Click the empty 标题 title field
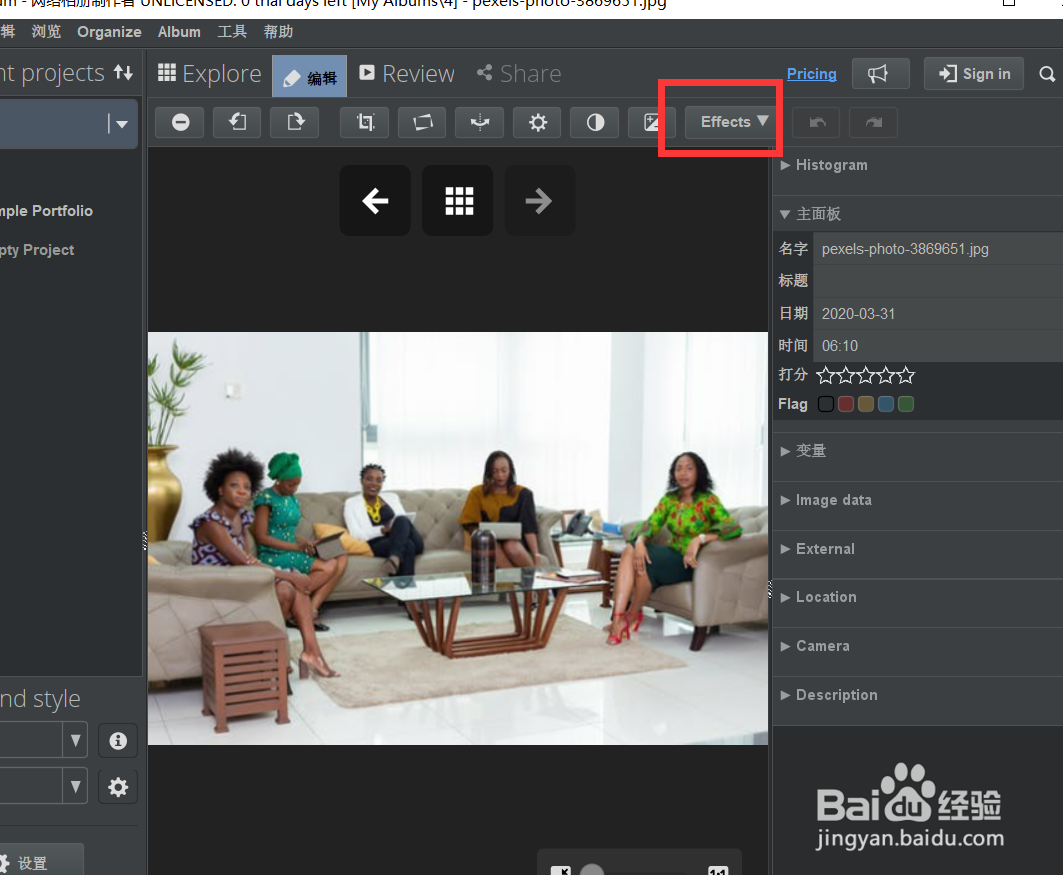This screenshot has width=1063, height=875. pos(938,281)
